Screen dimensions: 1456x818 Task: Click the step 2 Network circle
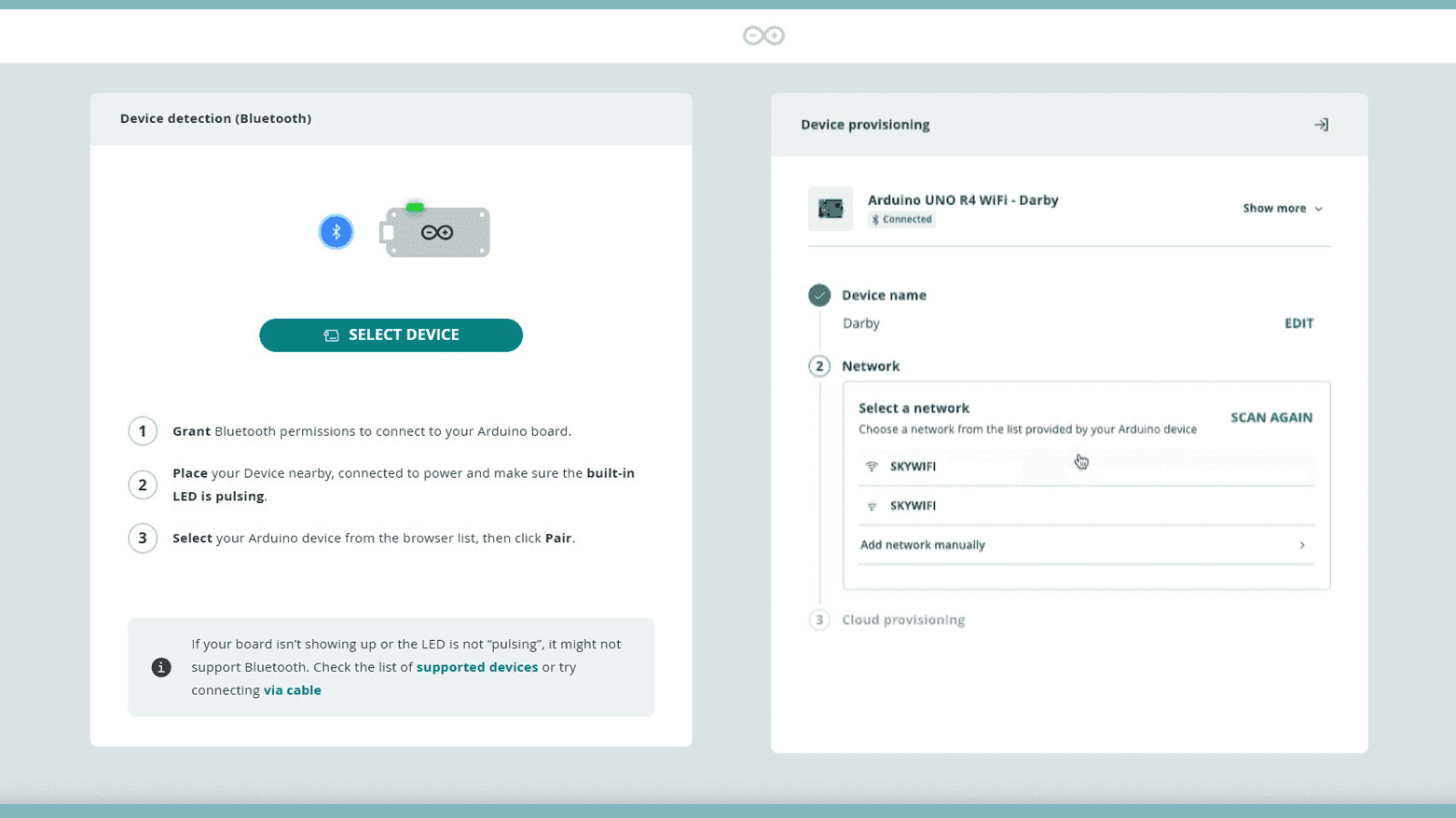tap(819, 366)
